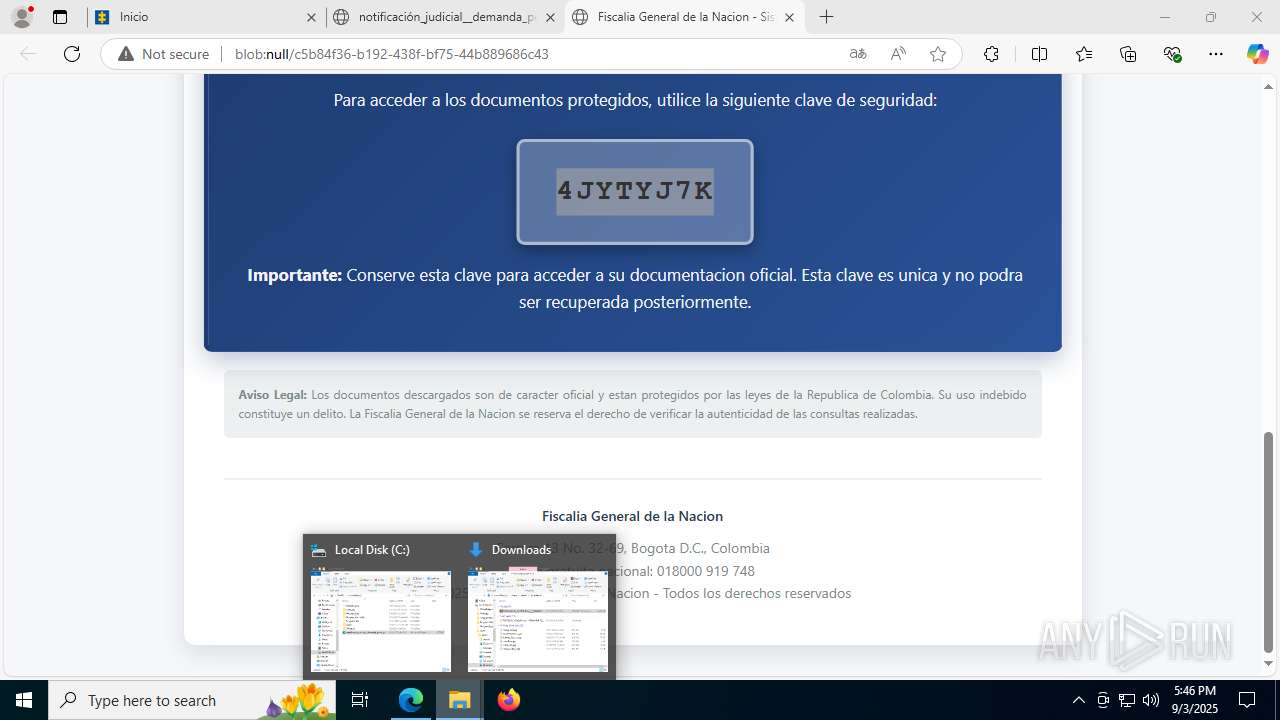Close the notificación_judicial tab
Screen dimensions: 1280x720
pos(550,17)
